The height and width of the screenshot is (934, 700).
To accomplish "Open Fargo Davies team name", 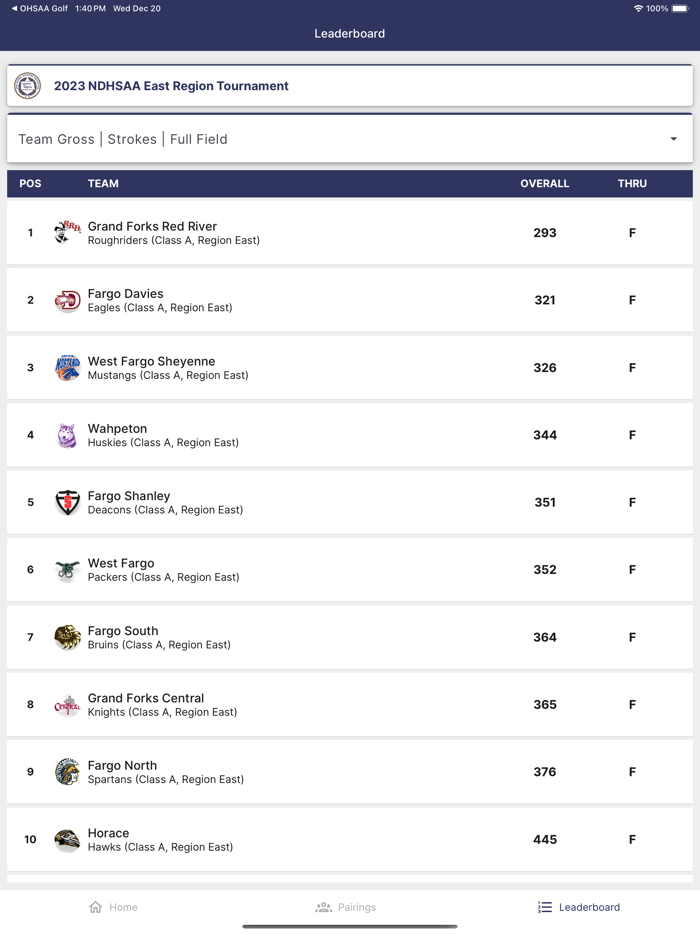I will [x=126, y=294].
